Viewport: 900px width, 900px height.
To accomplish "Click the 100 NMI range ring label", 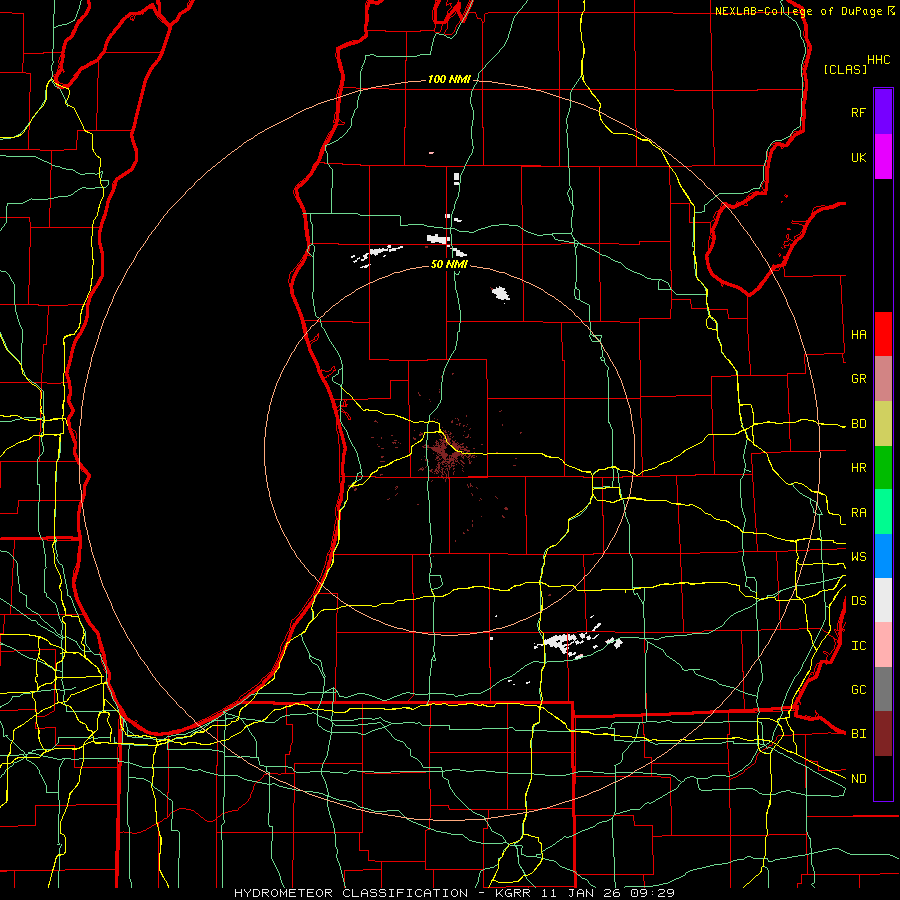I will [449, 79].
